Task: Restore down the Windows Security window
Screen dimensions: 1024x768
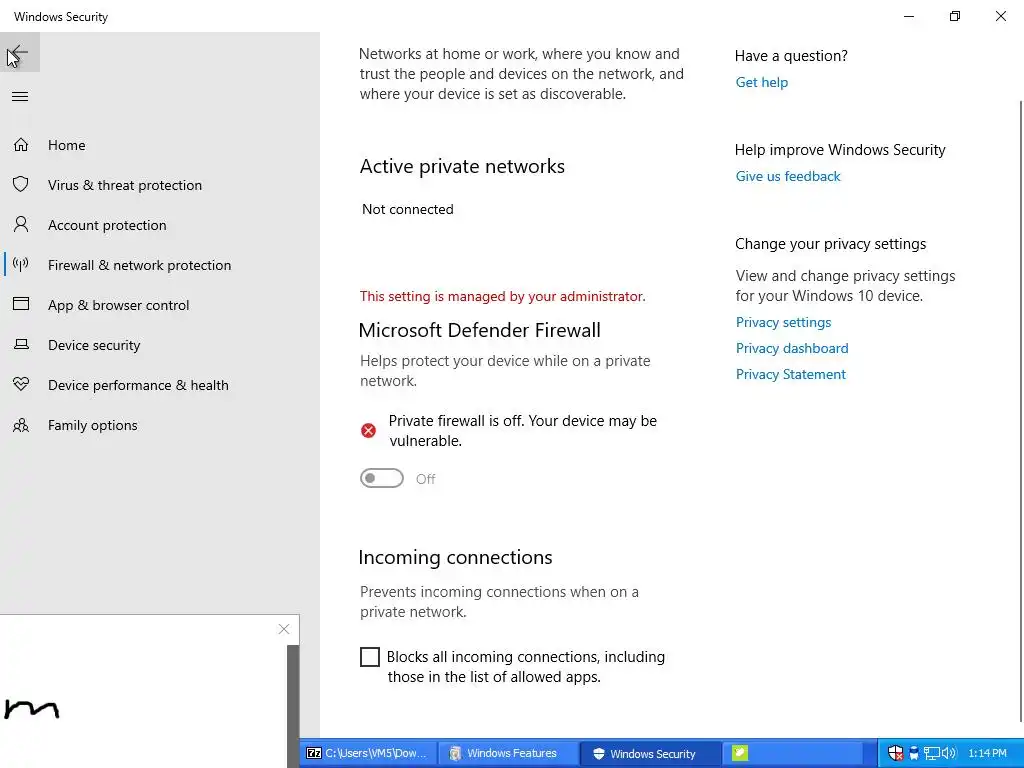Action: 955,16
